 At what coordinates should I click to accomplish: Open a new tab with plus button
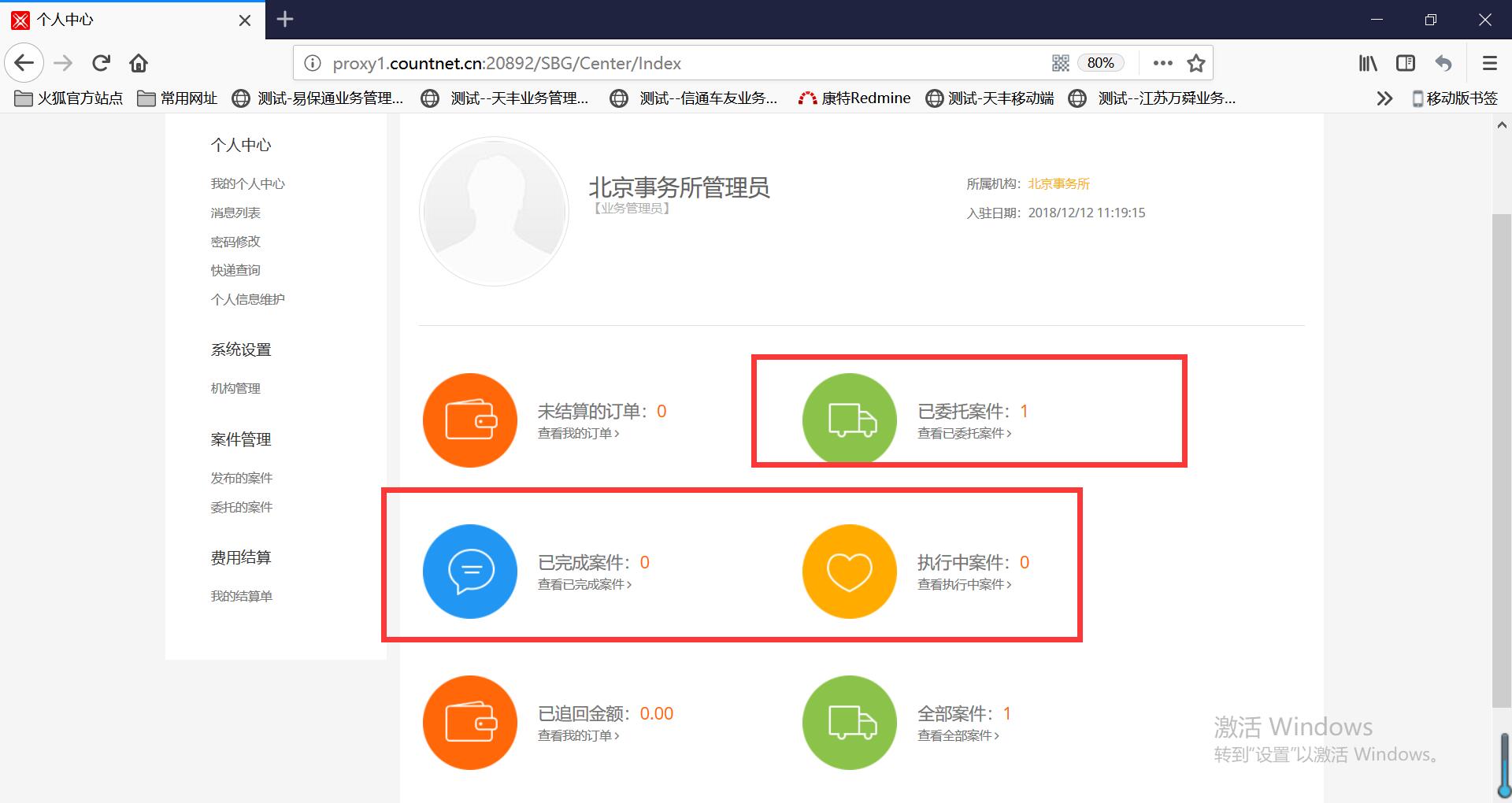click(x=285, y=20)
